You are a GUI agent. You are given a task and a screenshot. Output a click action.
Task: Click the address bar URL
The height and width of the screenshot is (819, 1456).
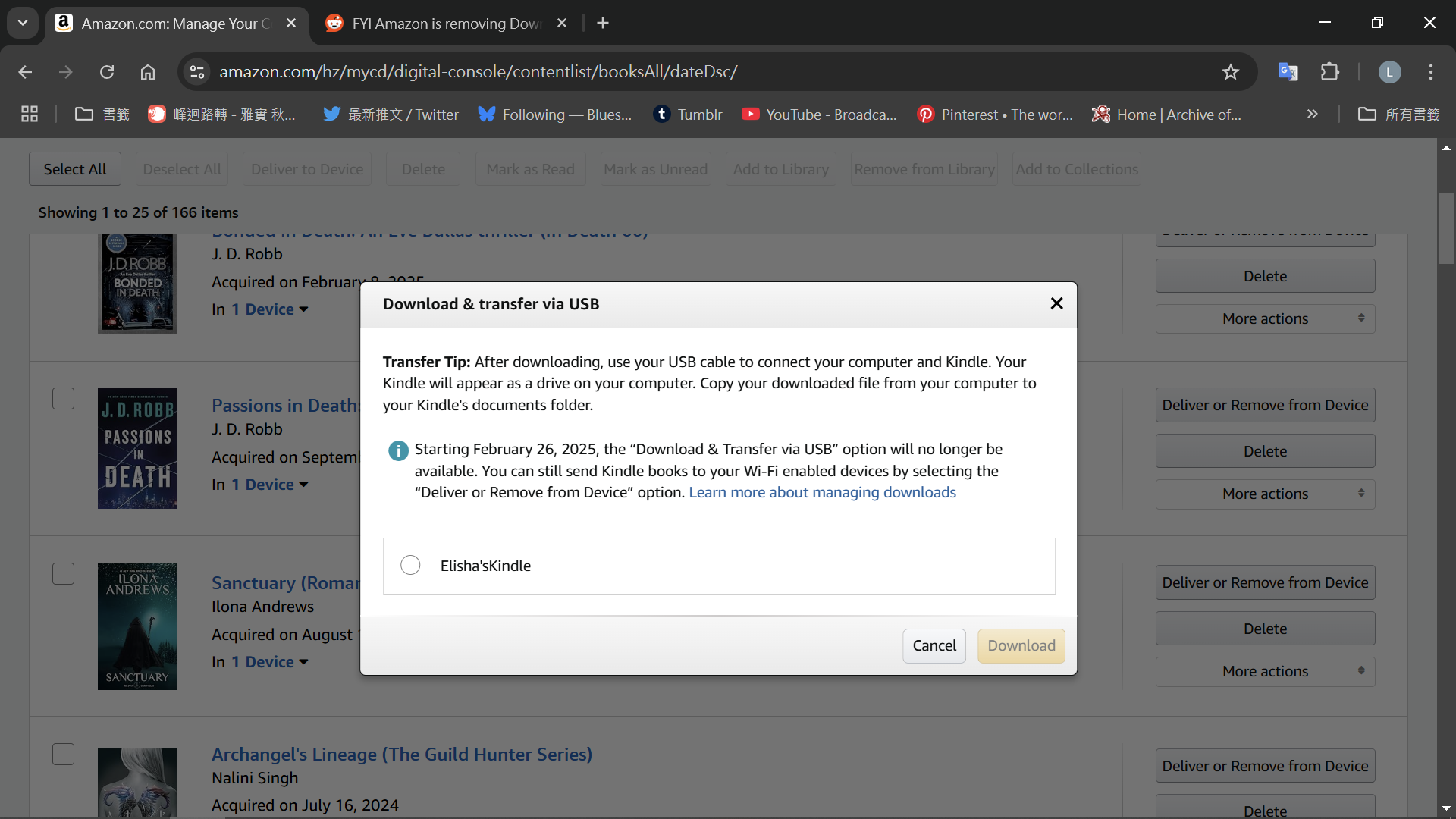tap(479, 72)
